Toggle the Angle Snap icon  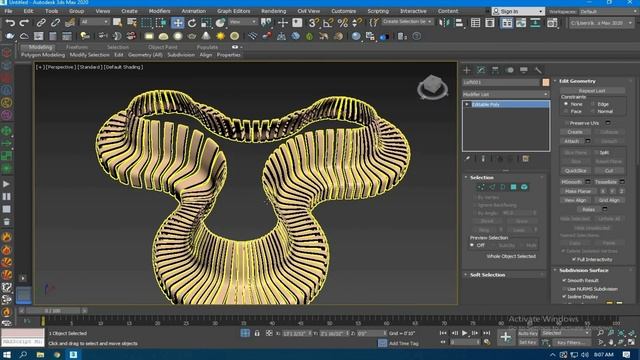pyautogui.click(x=328, y=23)
